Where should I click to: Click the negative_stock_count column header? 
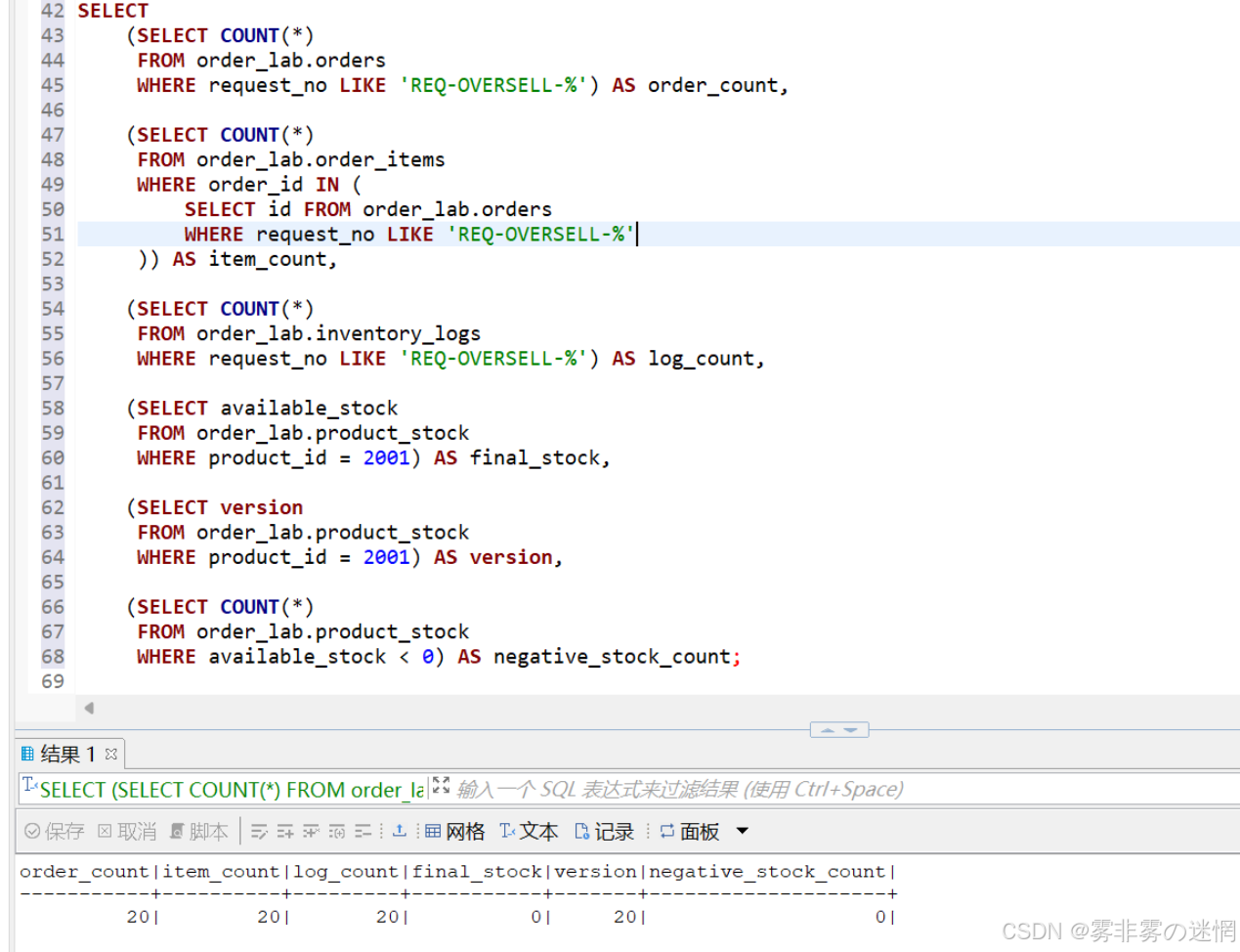[x=767, y=871]
